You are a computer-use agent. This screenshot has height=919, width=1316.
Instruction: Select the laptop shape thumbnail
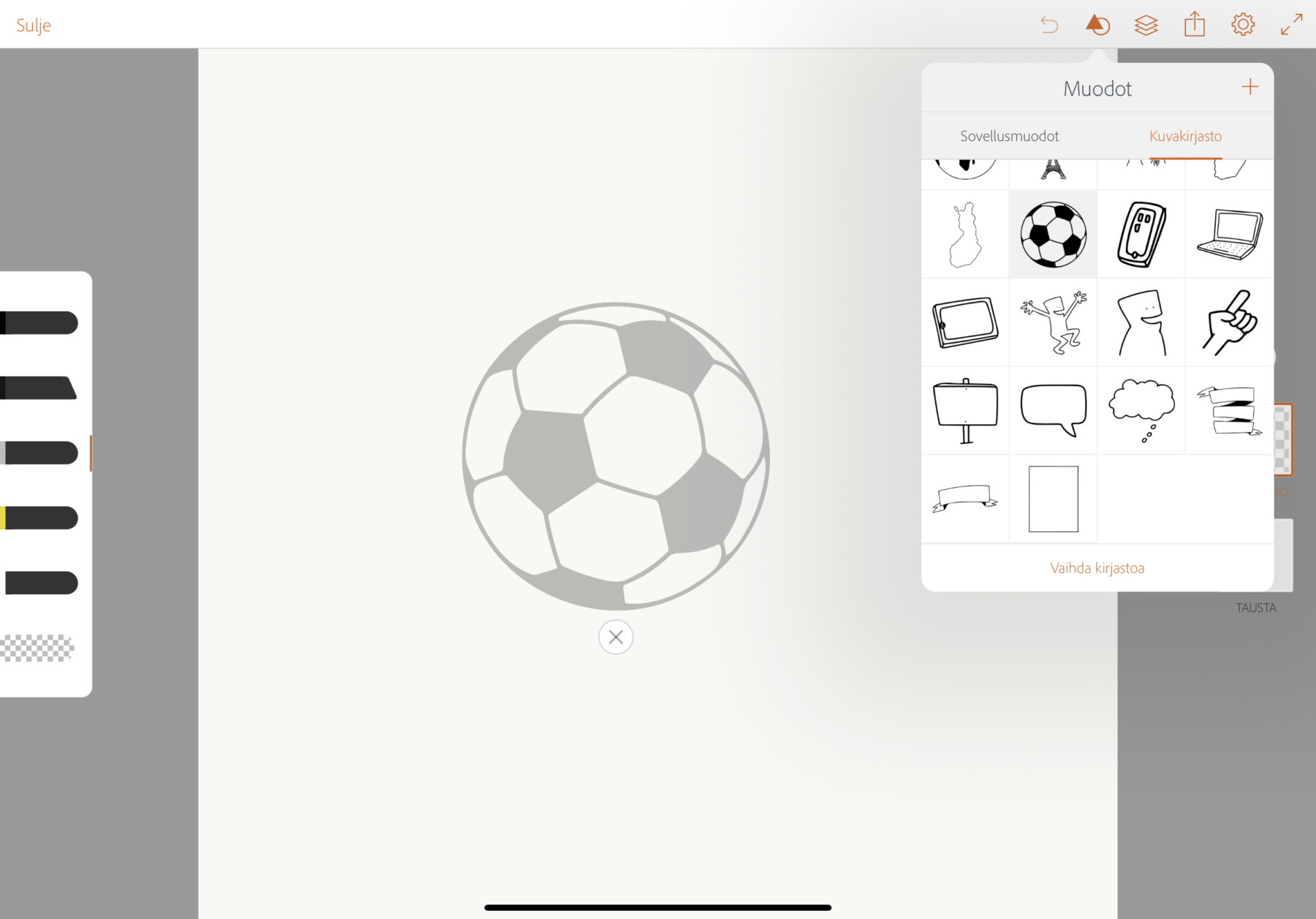coord(1230,235)
